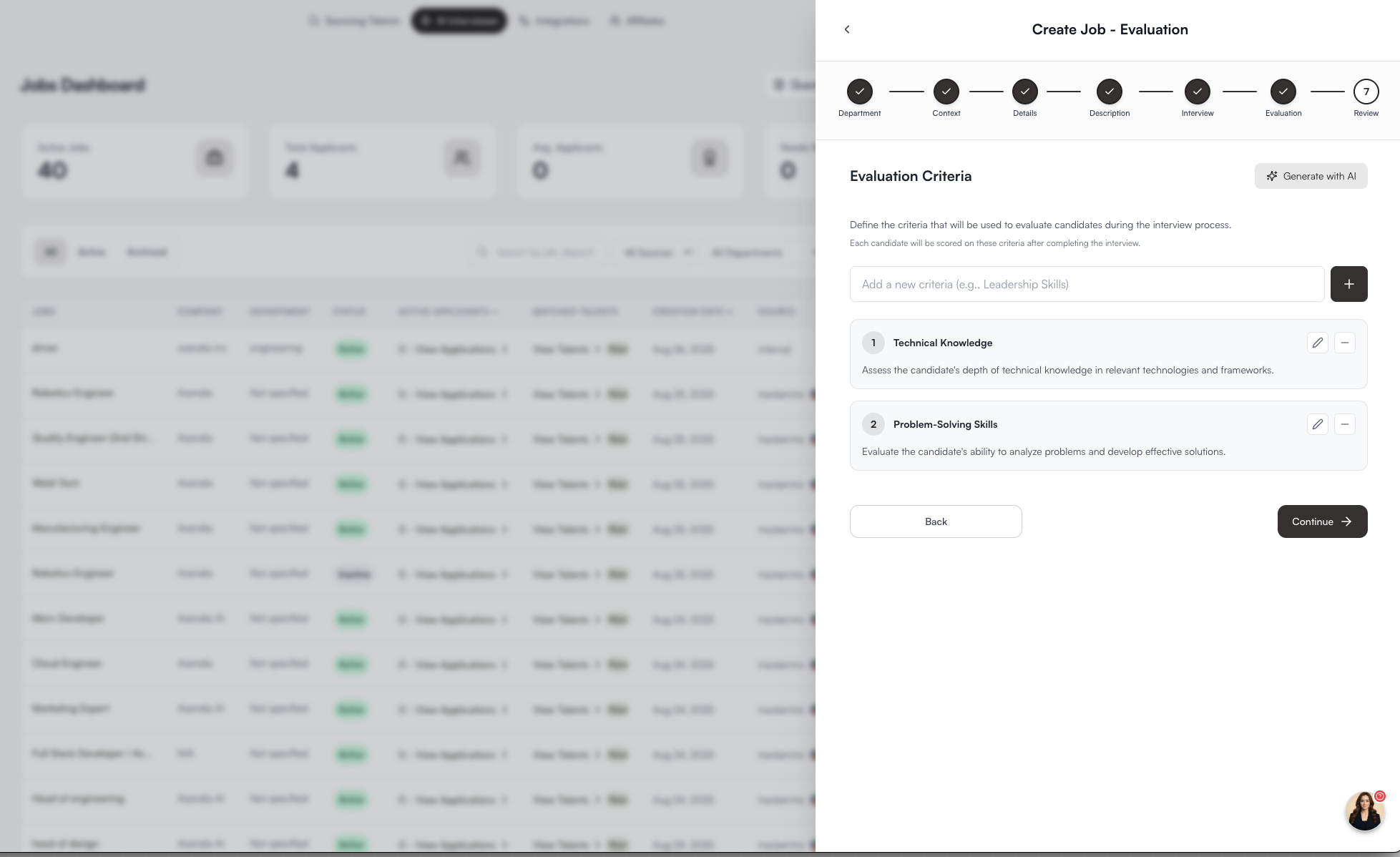The height and width of the screenshot is (857, 1400).
Task: Go to the Department step
Action: pos(859,92)
